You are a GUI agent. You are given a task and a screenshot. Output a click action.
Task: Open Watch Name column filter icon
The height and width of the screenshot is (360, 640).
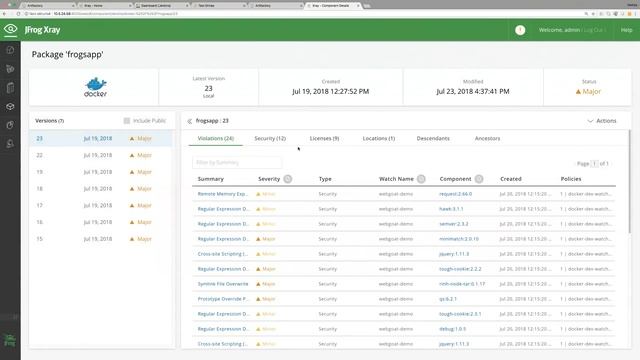[x=421, y=179]
